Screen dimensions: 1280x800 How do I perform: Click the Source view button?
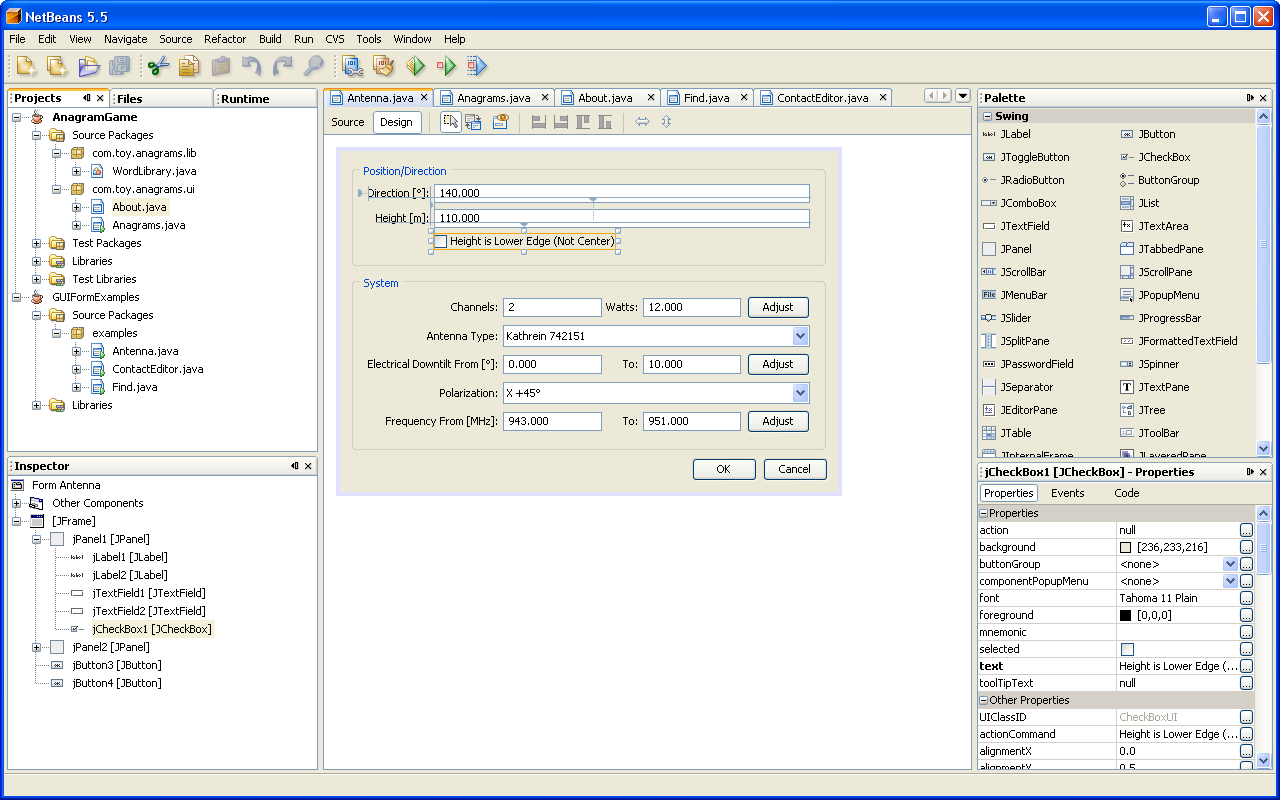pos(348,122)
